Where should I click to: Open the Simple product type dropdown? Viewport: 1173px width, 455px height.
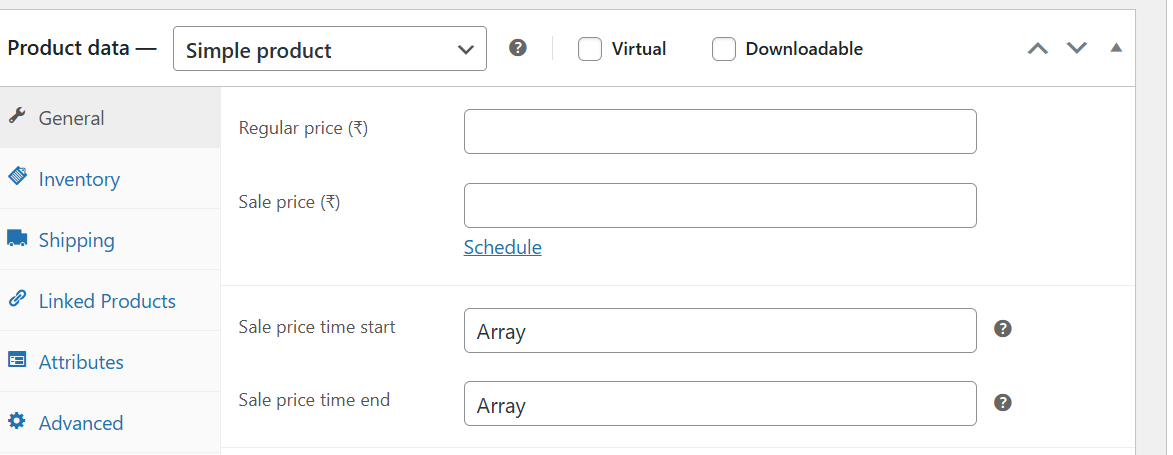pyautogui.click(x=329, y=49)
